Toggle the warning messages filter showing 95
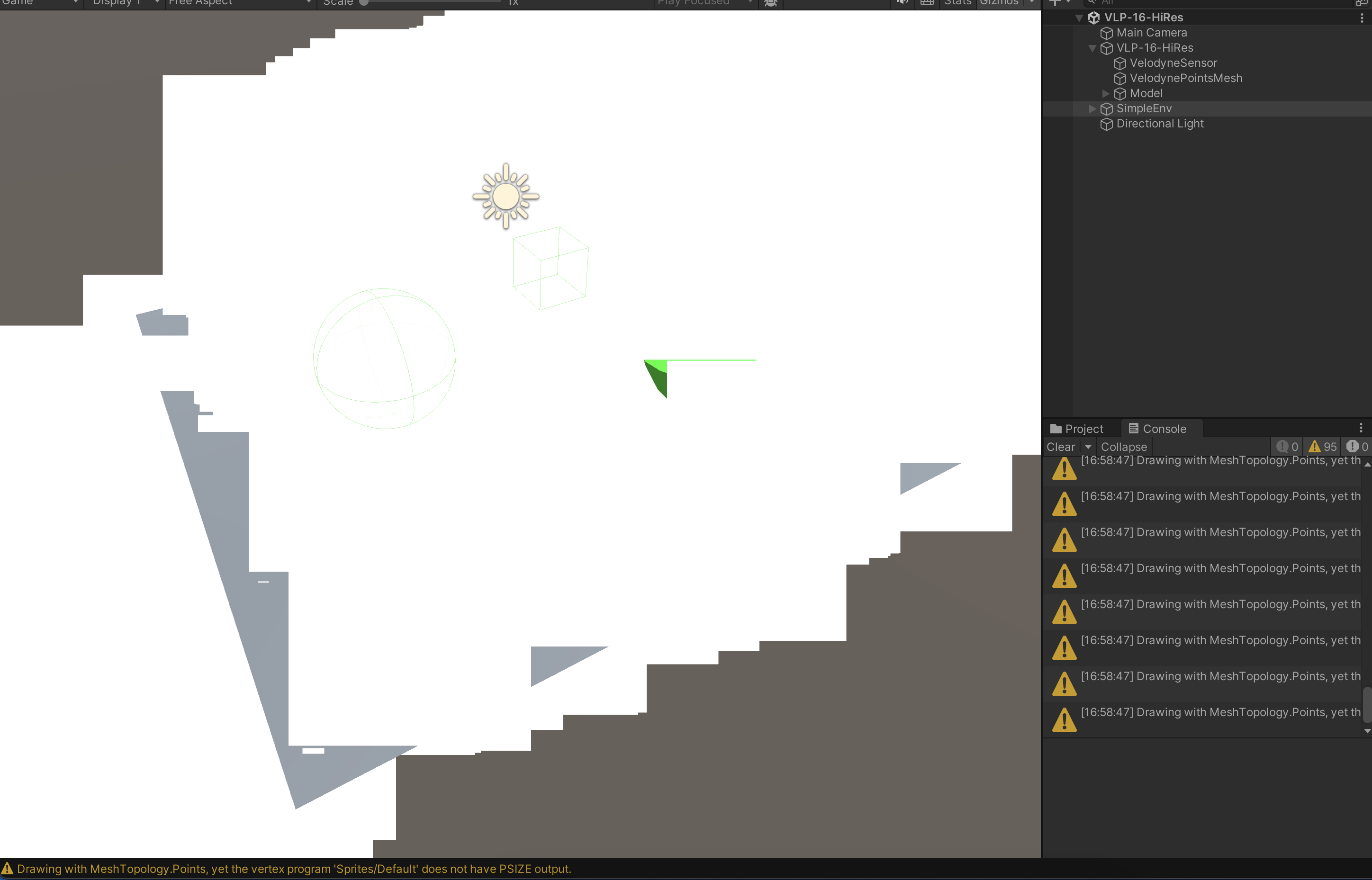Image resolution: width=1372 pixels, height=880 pixels. pyautogui.click(x=1322, y=446)
